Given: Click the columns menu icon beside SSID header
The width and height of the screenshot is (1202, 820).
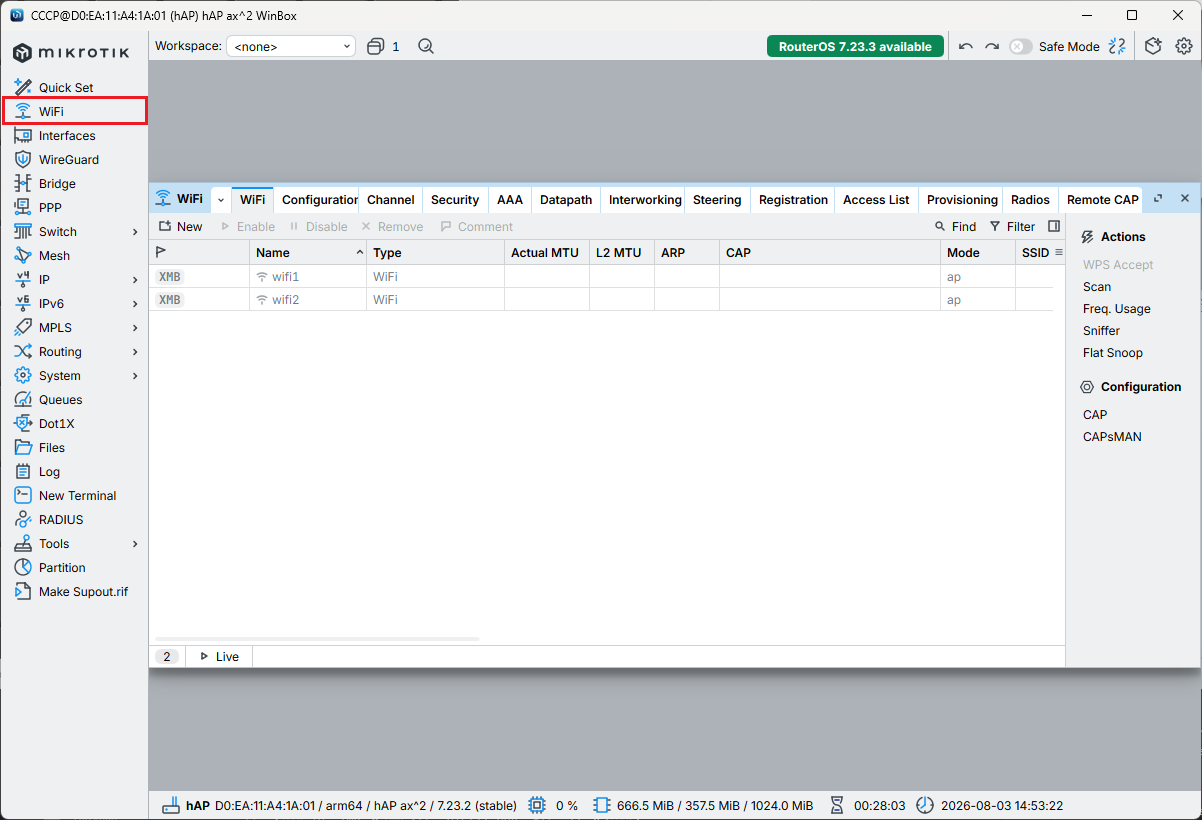Looking at the screenshot, I should [1059, 252].
